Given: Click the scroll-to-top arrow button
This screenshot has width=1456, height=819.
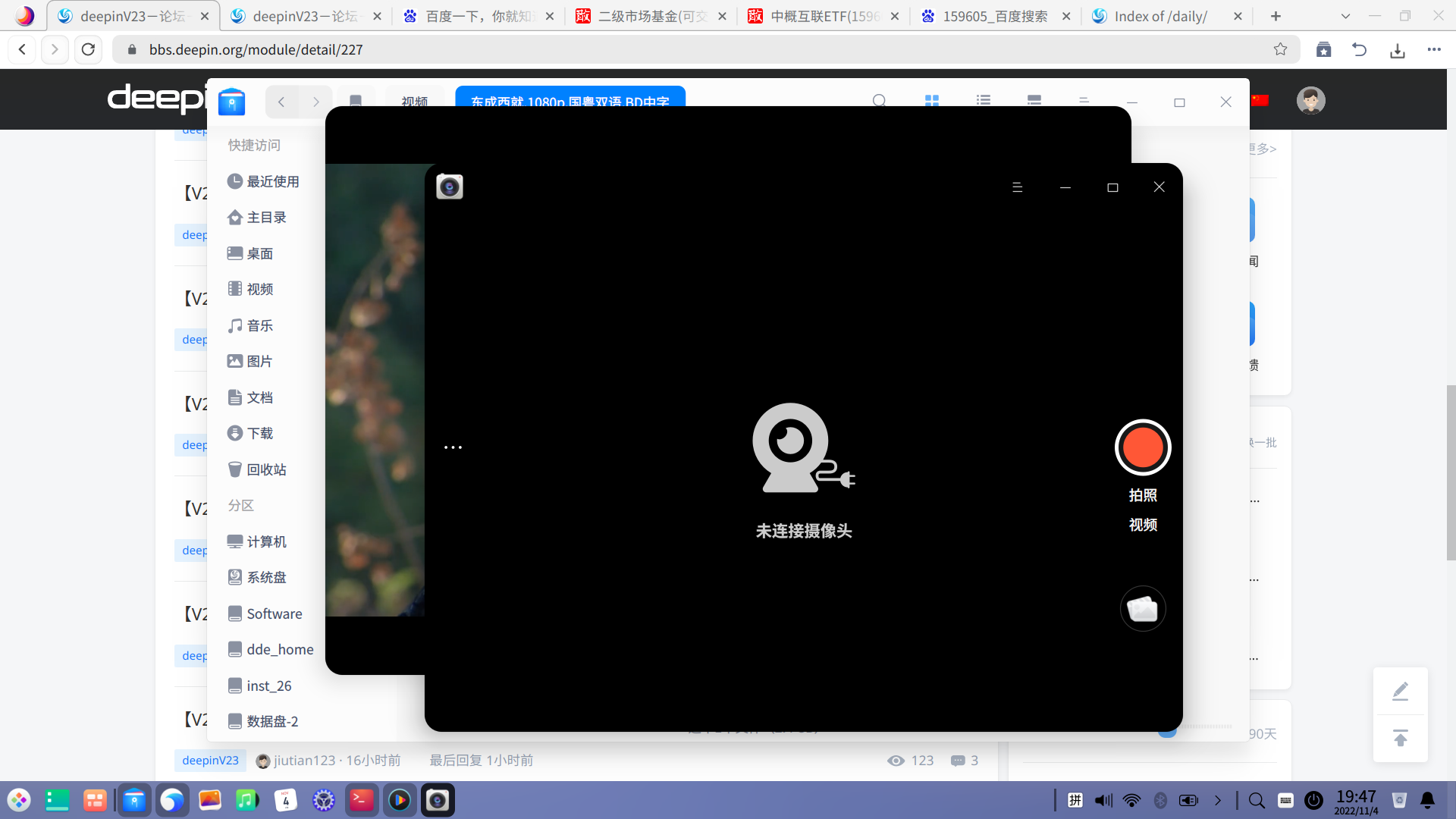Looking at the screenshot, I should pyautogui.click(x=1400, y=738).
